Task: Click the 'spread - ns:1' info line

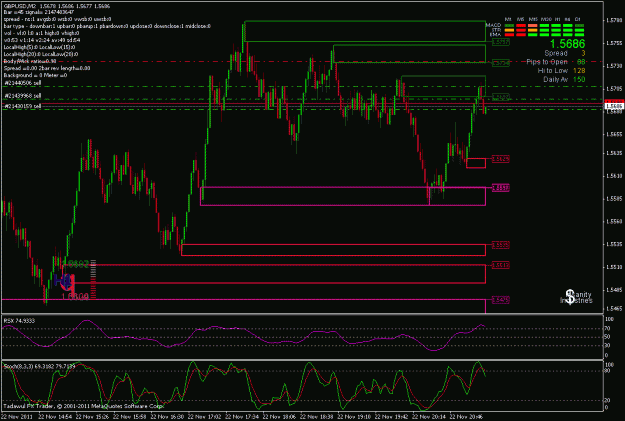Action: click(57, 19)
